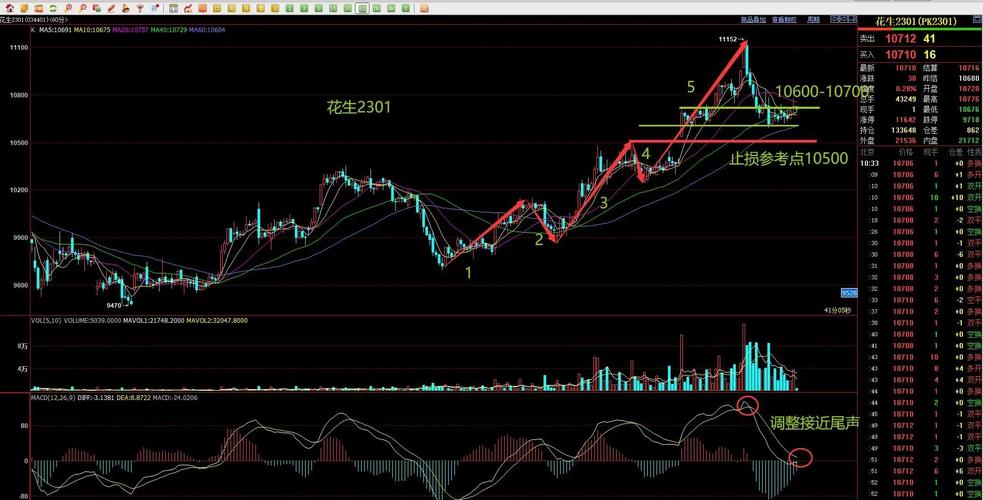Click the first green period button in toolbar
The width and height of the screenshot is (983, 500).
coord(289,8)
